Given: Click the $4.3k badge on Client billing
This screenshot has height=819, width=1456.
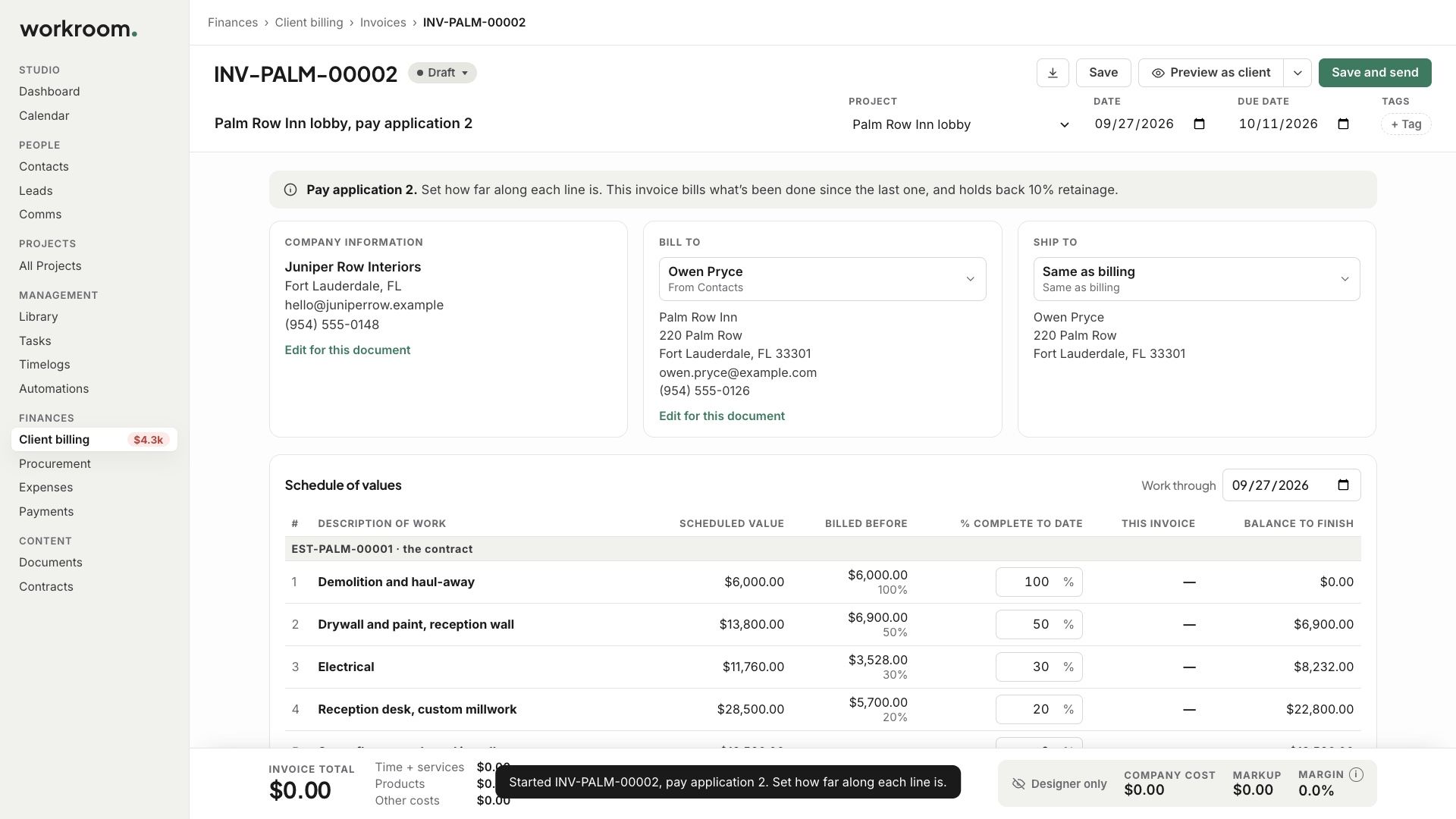Looking at the screenshot, I should [148, 440].
